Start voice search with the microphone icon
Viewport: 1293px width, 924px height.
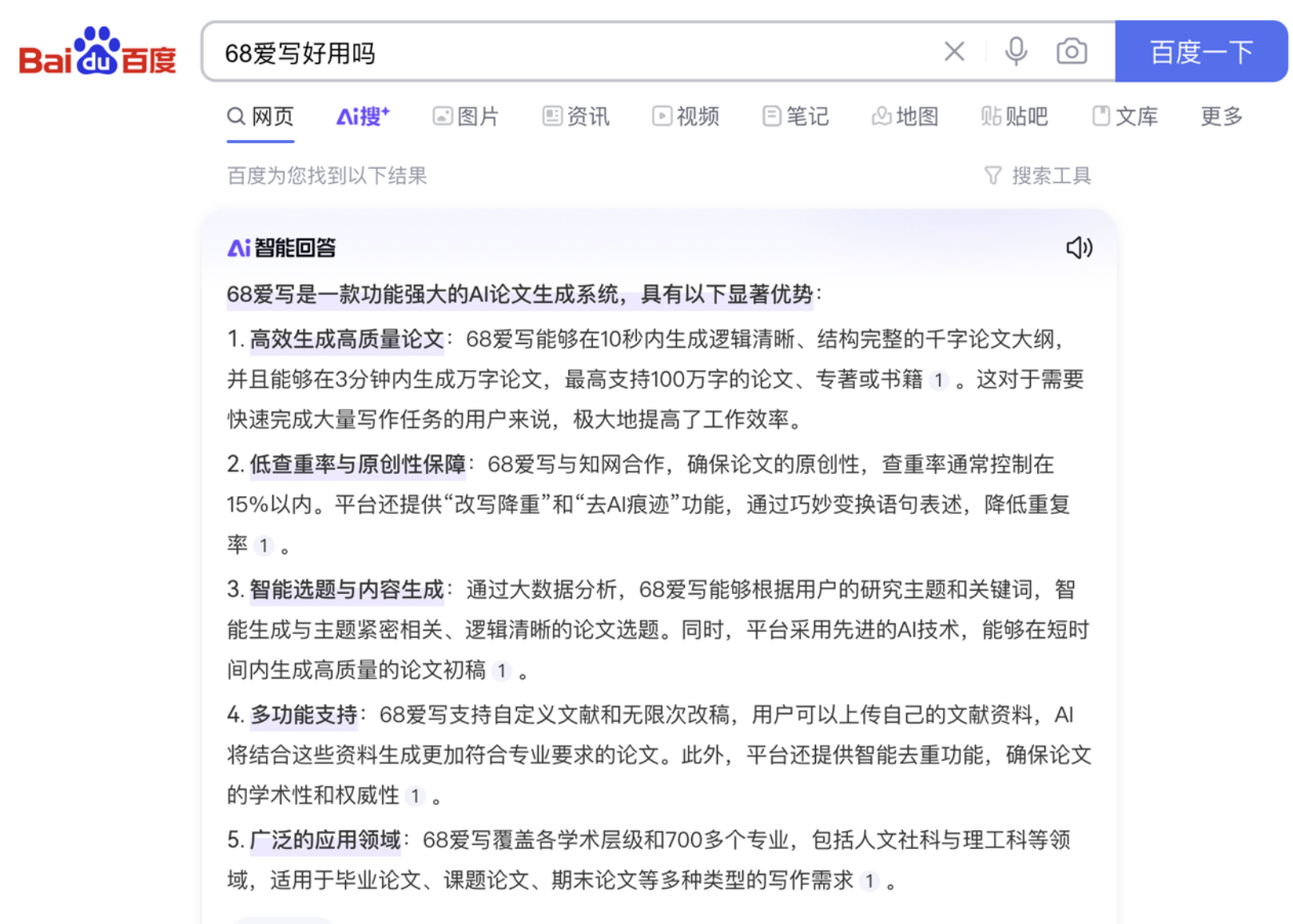pos(1016,52)
